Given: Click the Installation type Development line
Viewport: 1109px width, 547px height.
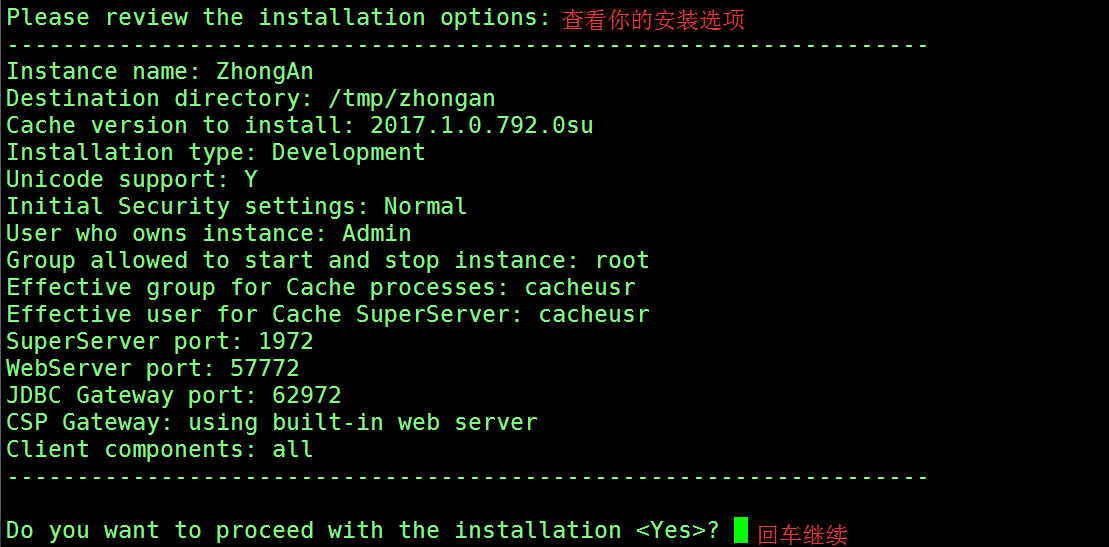Looking at the screenshot, I should [x=216, y=152].
